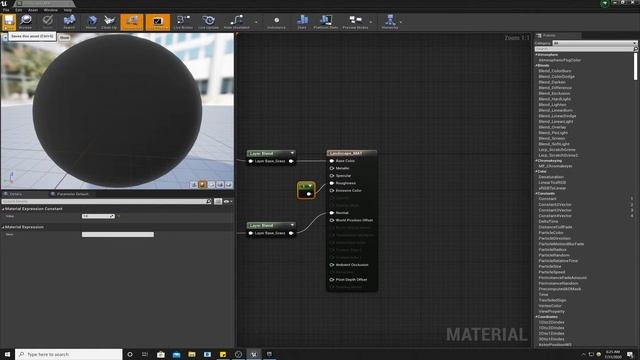640x360 pixels.
Task: Click the Browse toolbar icon
Action: 25,22
